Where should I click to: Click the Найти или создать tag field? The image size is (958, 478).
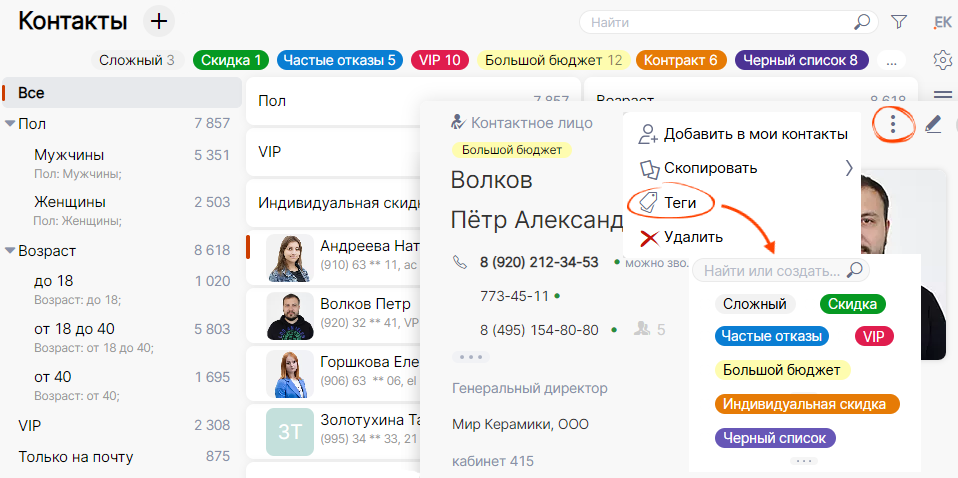tap(770, 271)
